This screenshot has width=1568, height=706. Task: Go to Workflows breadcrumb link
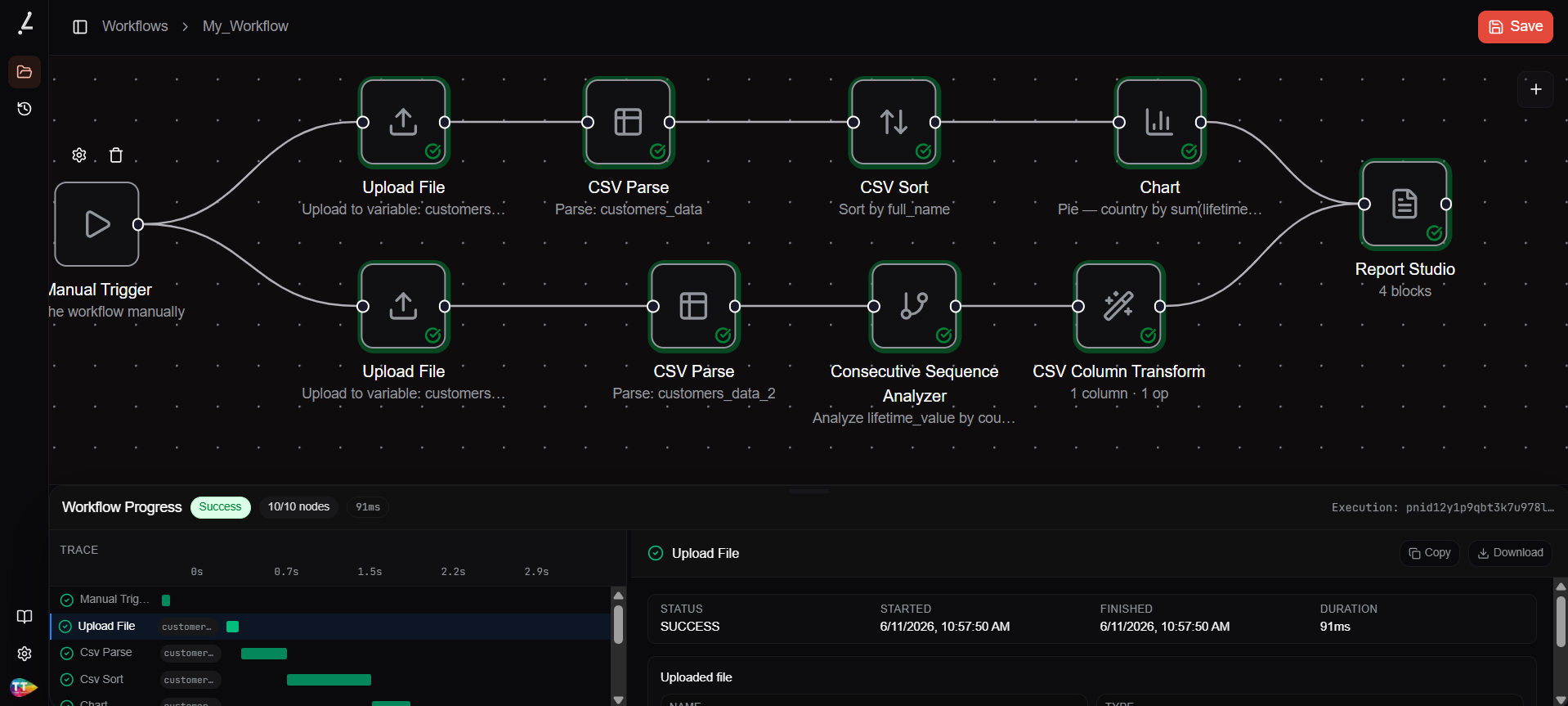pyautogui.click(x=135, y=26)
